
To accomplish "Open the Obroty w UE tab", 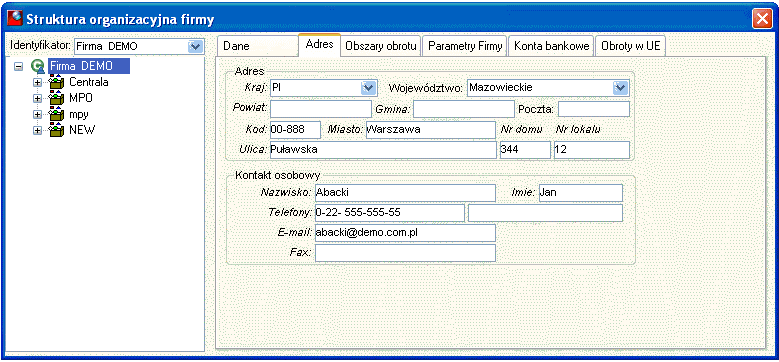I will (x=630, y=46).
